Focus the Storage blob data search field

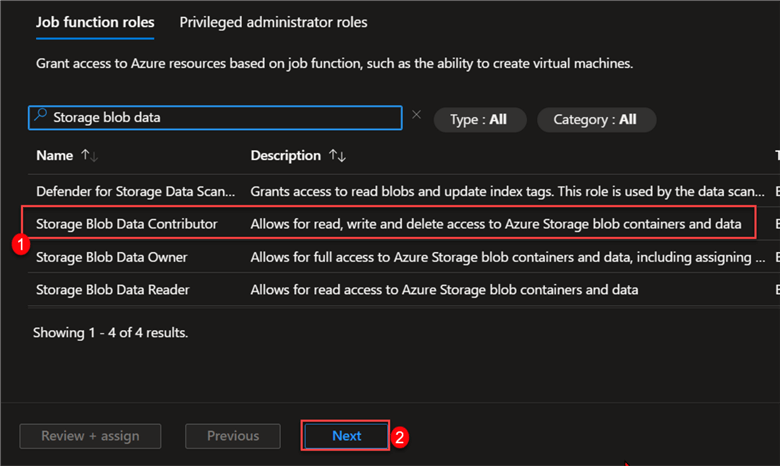tap(220, 117)
